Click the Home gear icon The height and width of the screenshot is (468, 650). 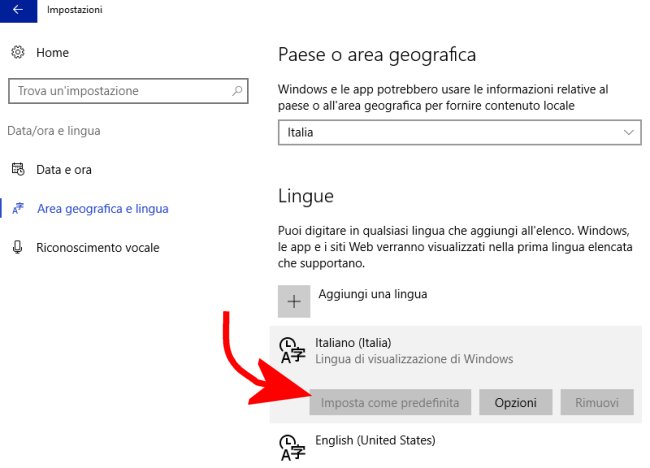pos(18,52)
